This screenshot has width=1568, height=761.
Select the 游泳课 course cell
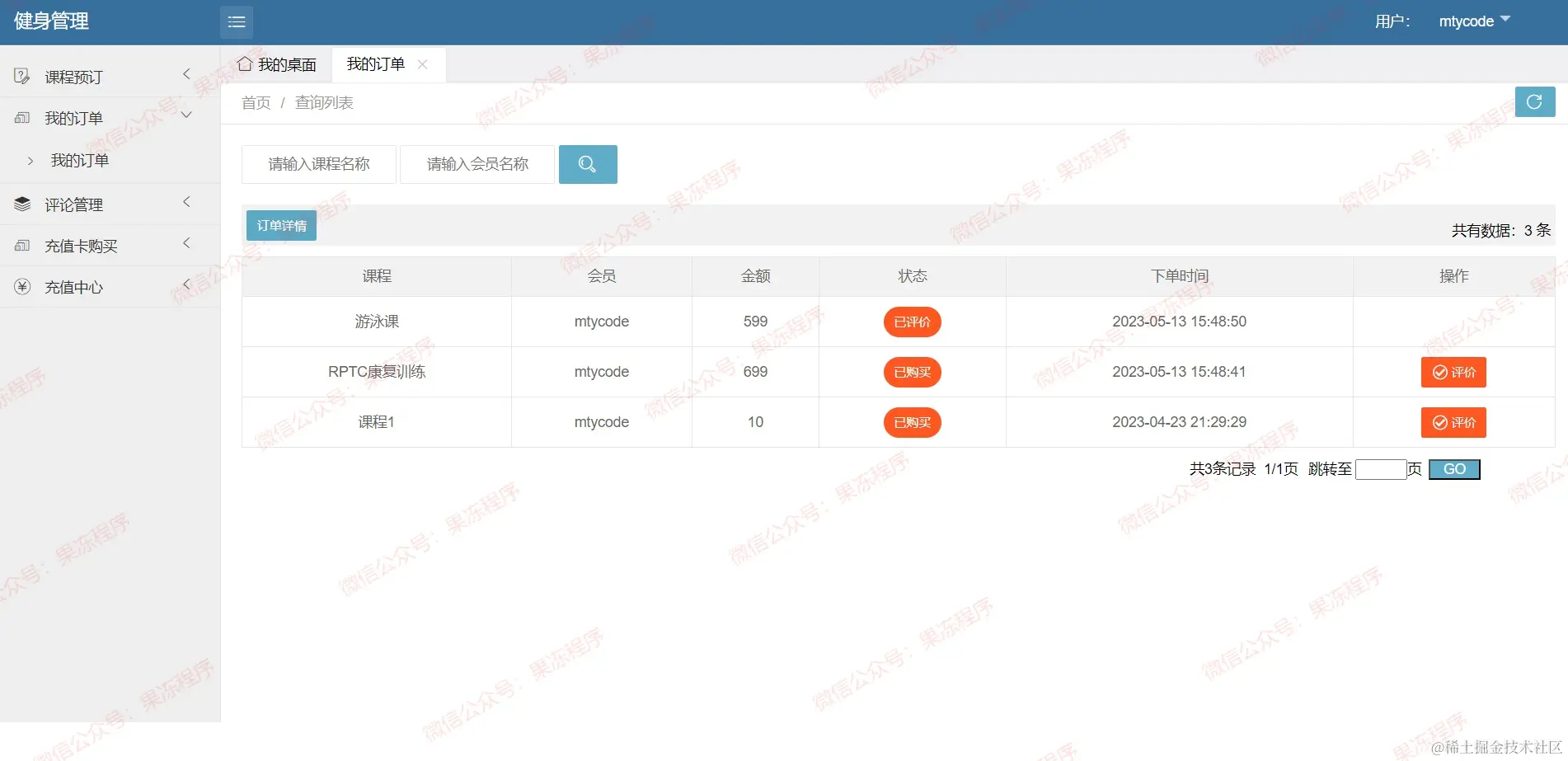pyautogui.click(x=377, y=322)
